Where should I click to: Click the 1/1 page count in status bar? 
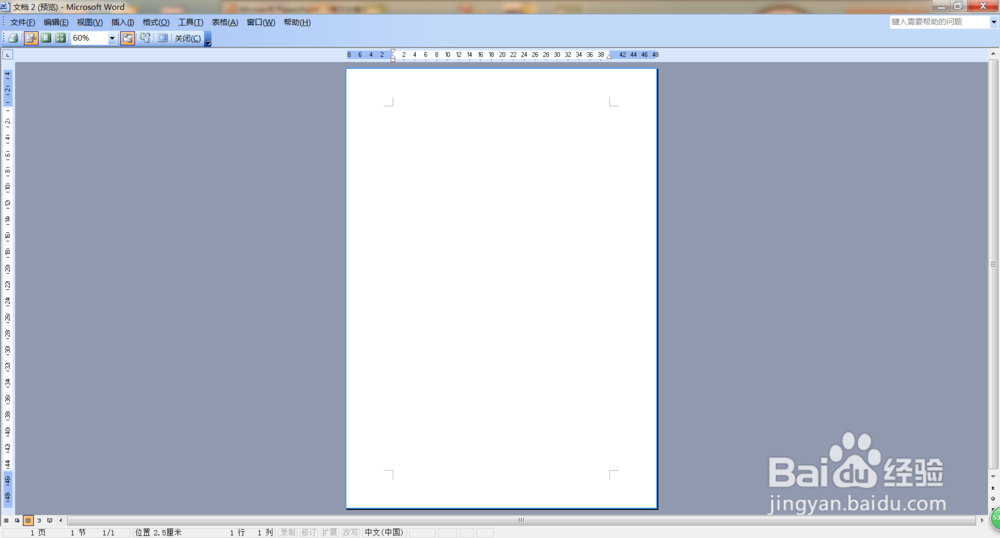click(108, 533)
